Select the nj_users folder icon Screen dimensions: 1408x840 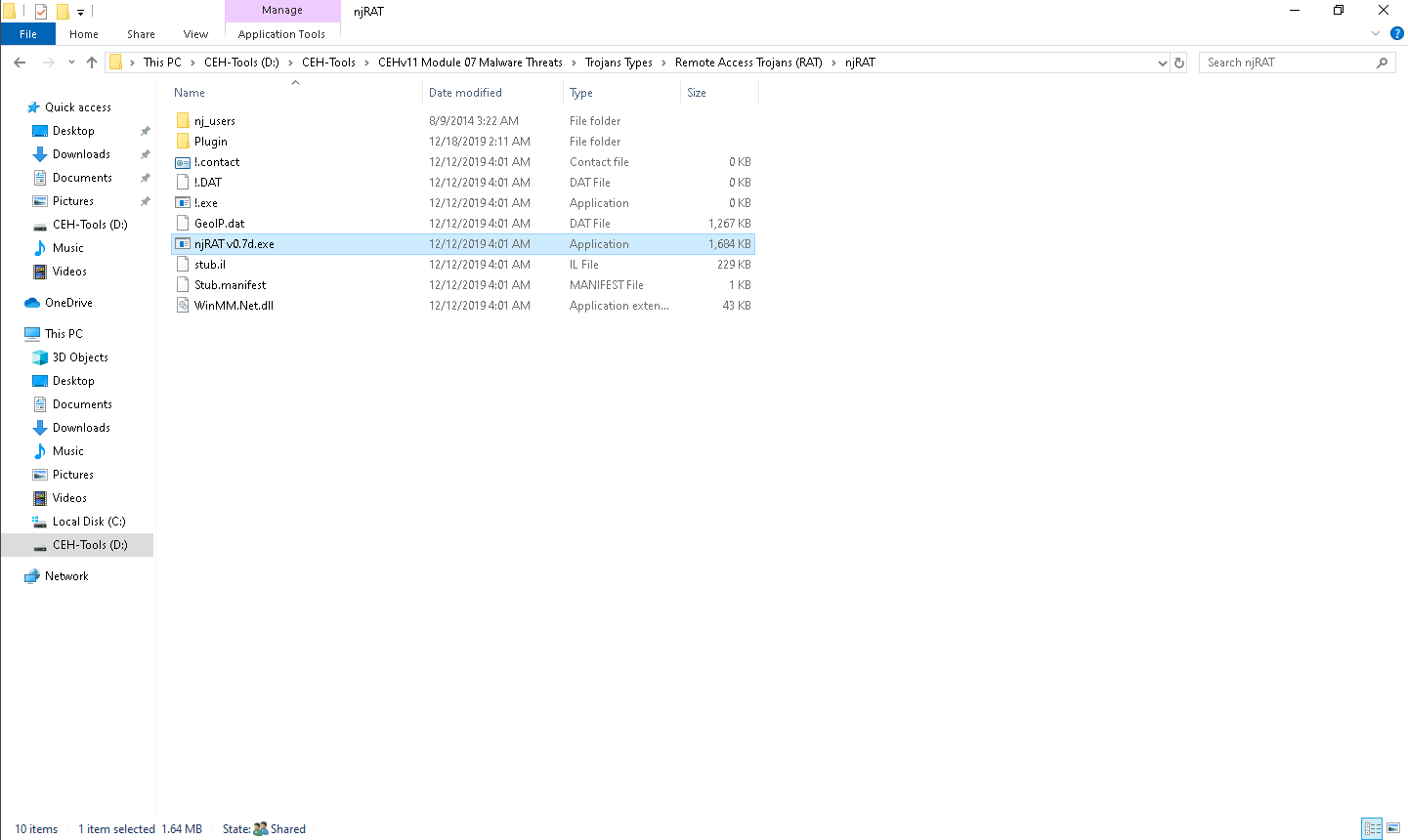[x=183, y=121]
